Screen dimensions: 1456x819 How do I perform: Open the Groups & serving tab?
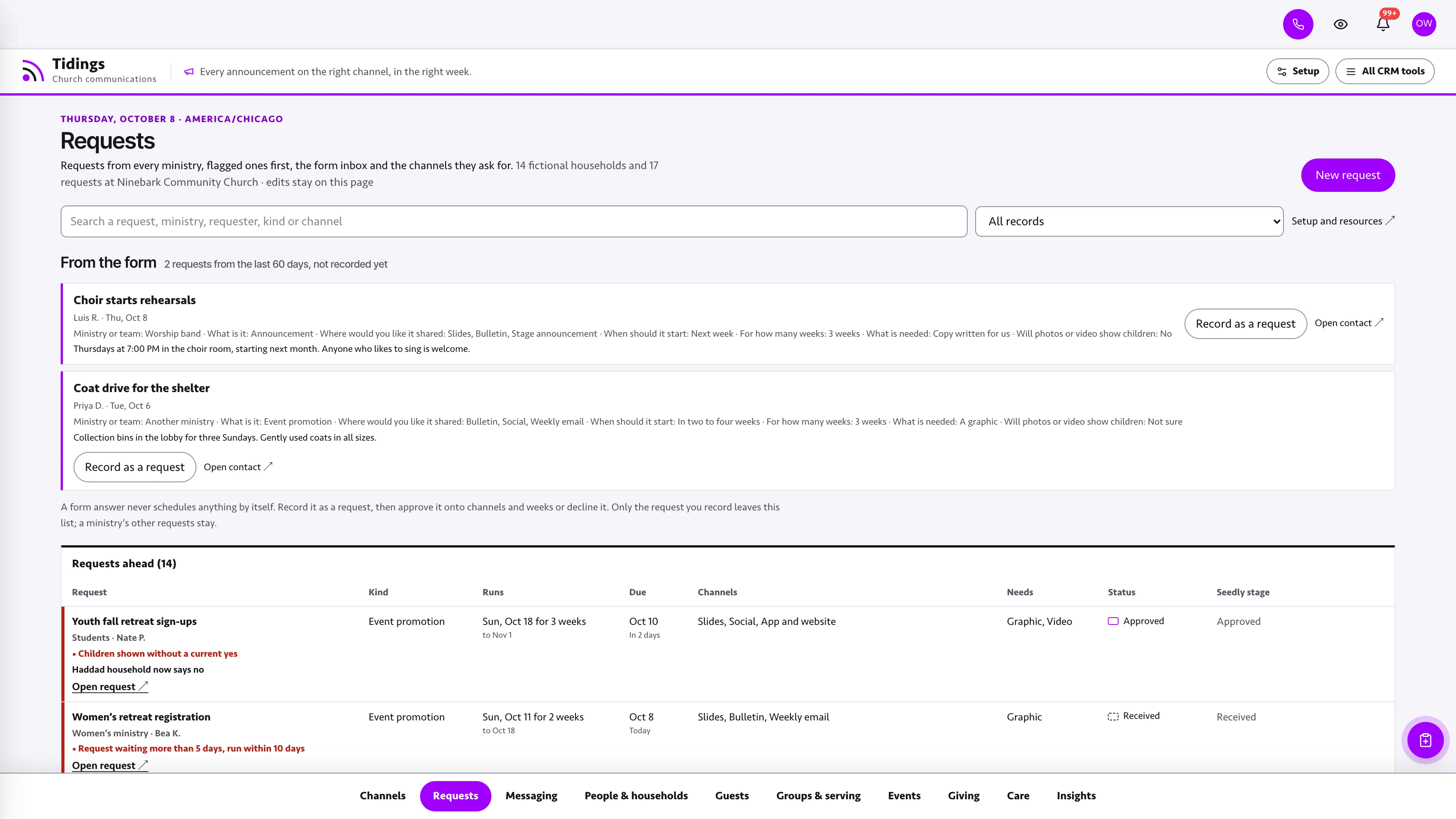[819, 796]
